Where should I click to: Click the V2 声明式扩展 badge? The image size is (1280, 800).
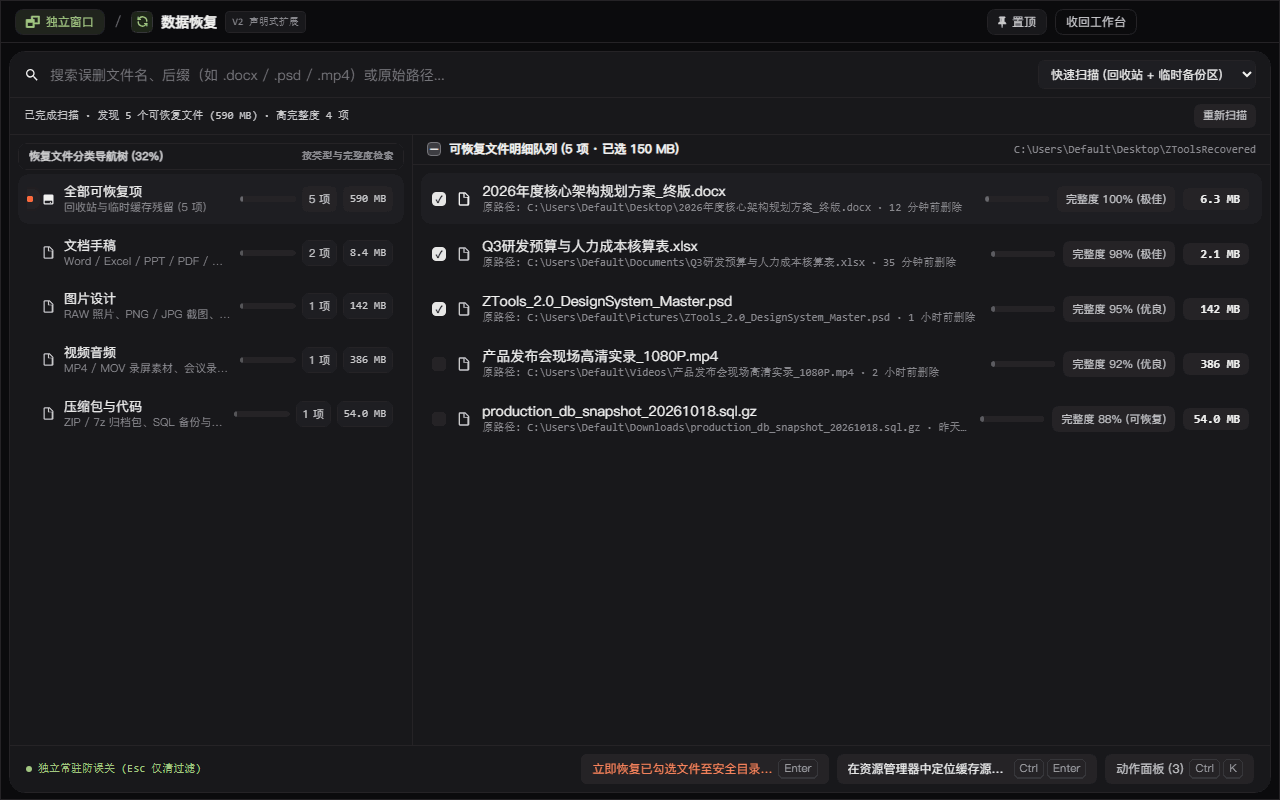[265, 22]
